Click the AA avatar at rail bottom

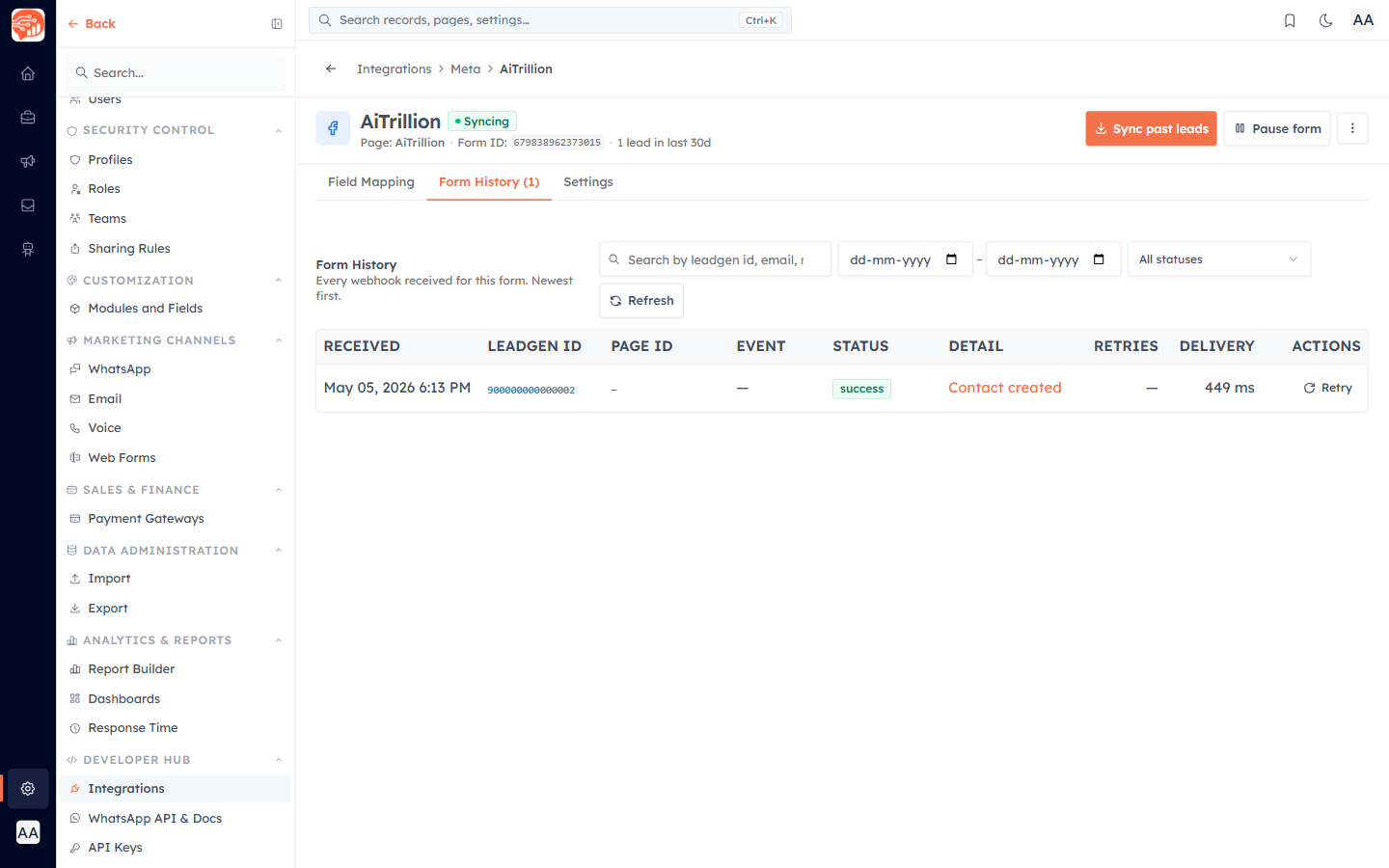[28, 832]
